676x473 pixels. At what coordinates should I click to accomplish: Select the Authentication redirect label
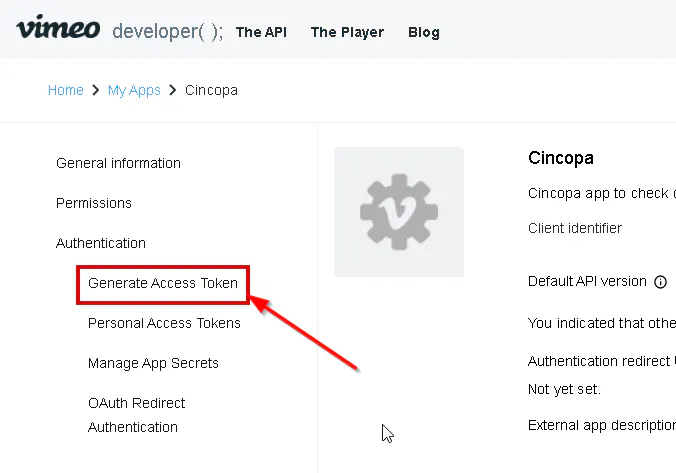(x=602, y=361)
